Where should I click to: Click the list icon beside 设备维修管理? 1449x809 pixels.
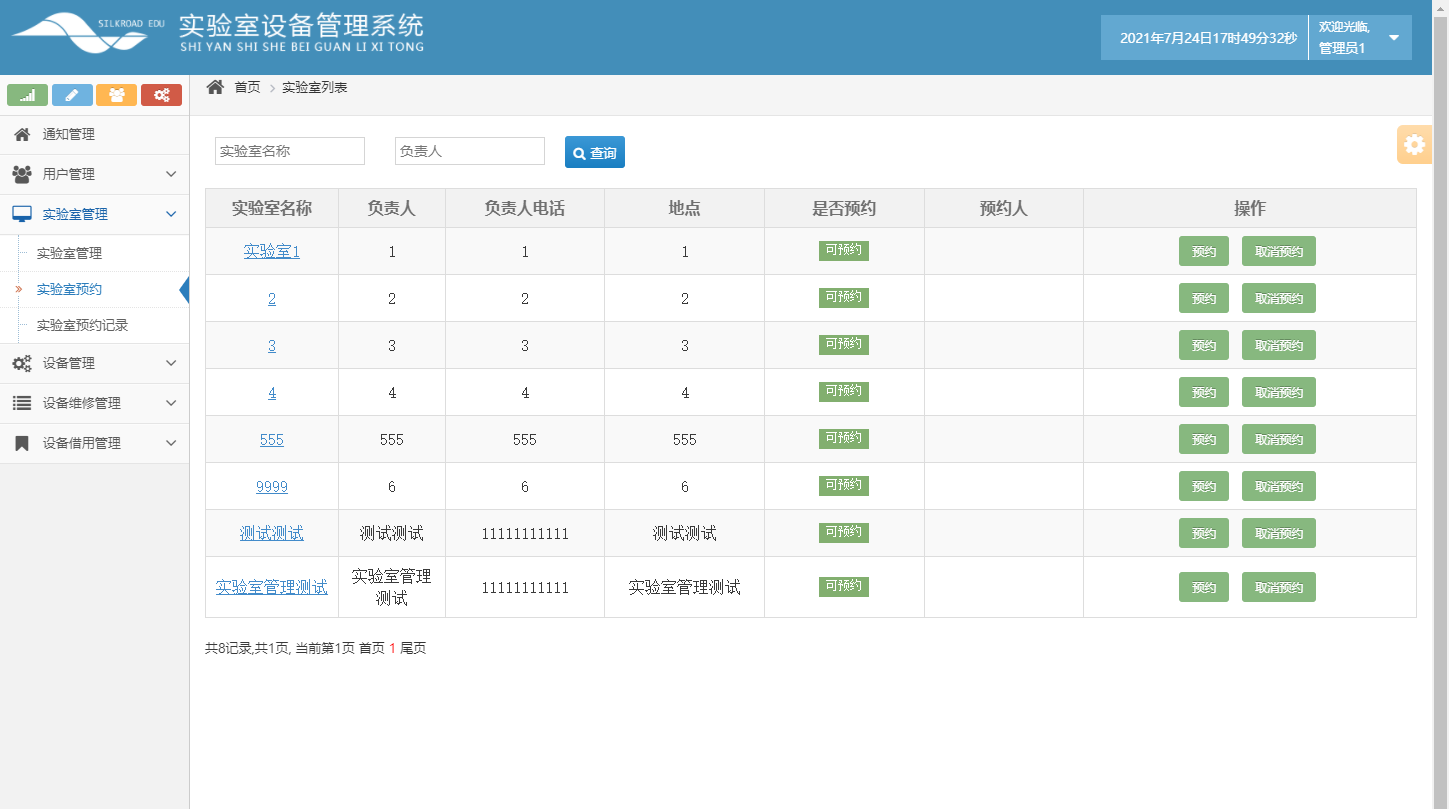tap(22, 403)
